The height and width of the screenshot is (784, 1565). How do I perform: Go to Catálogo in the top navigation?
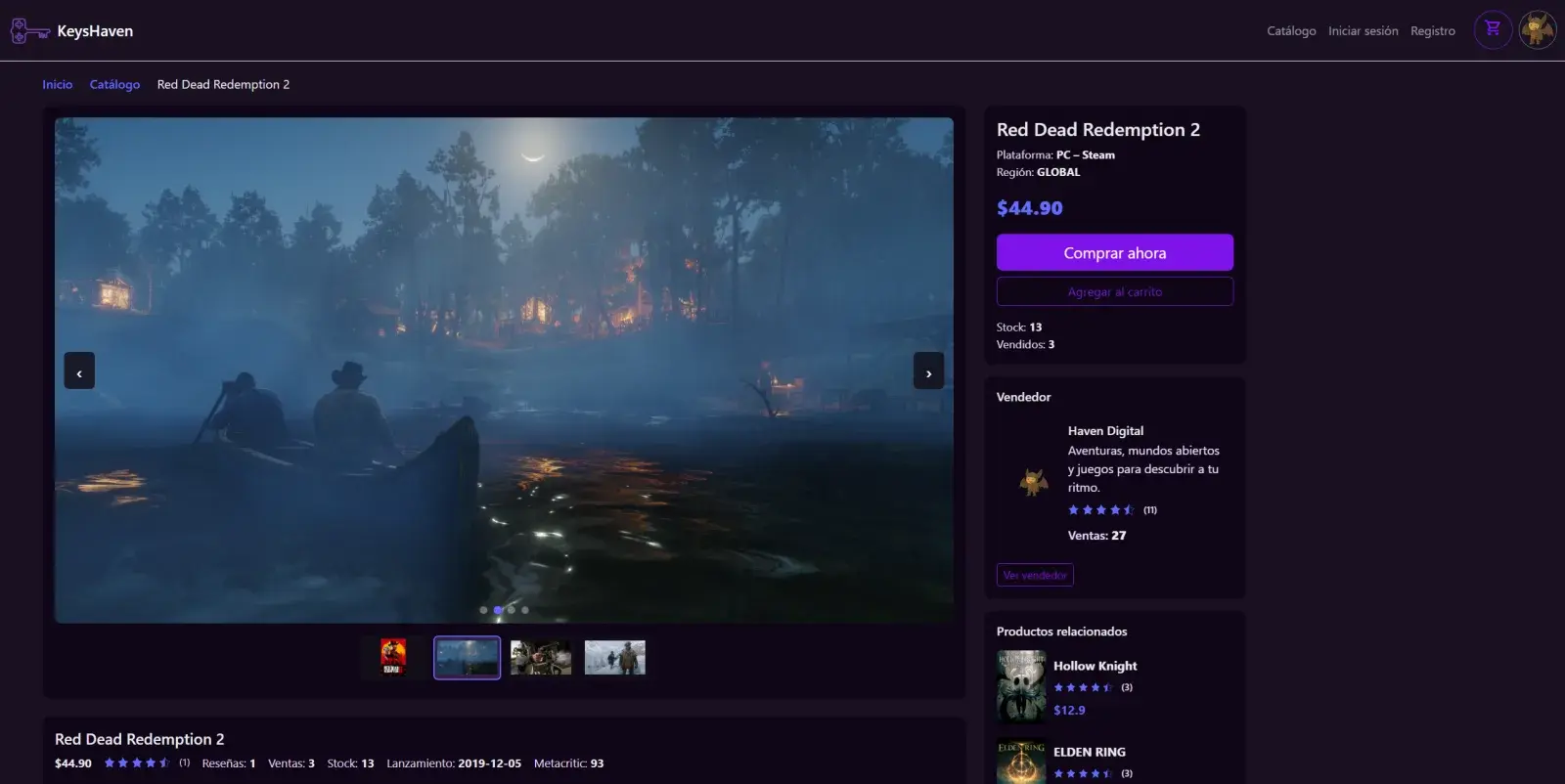[x=1291, y=31]
